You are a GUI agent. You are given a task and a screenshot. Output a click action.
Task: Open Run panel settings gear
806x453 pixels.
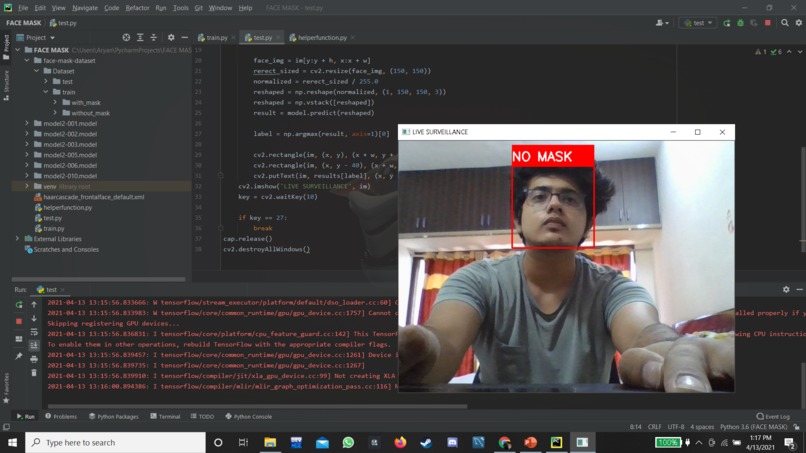[x=786, y=289]
